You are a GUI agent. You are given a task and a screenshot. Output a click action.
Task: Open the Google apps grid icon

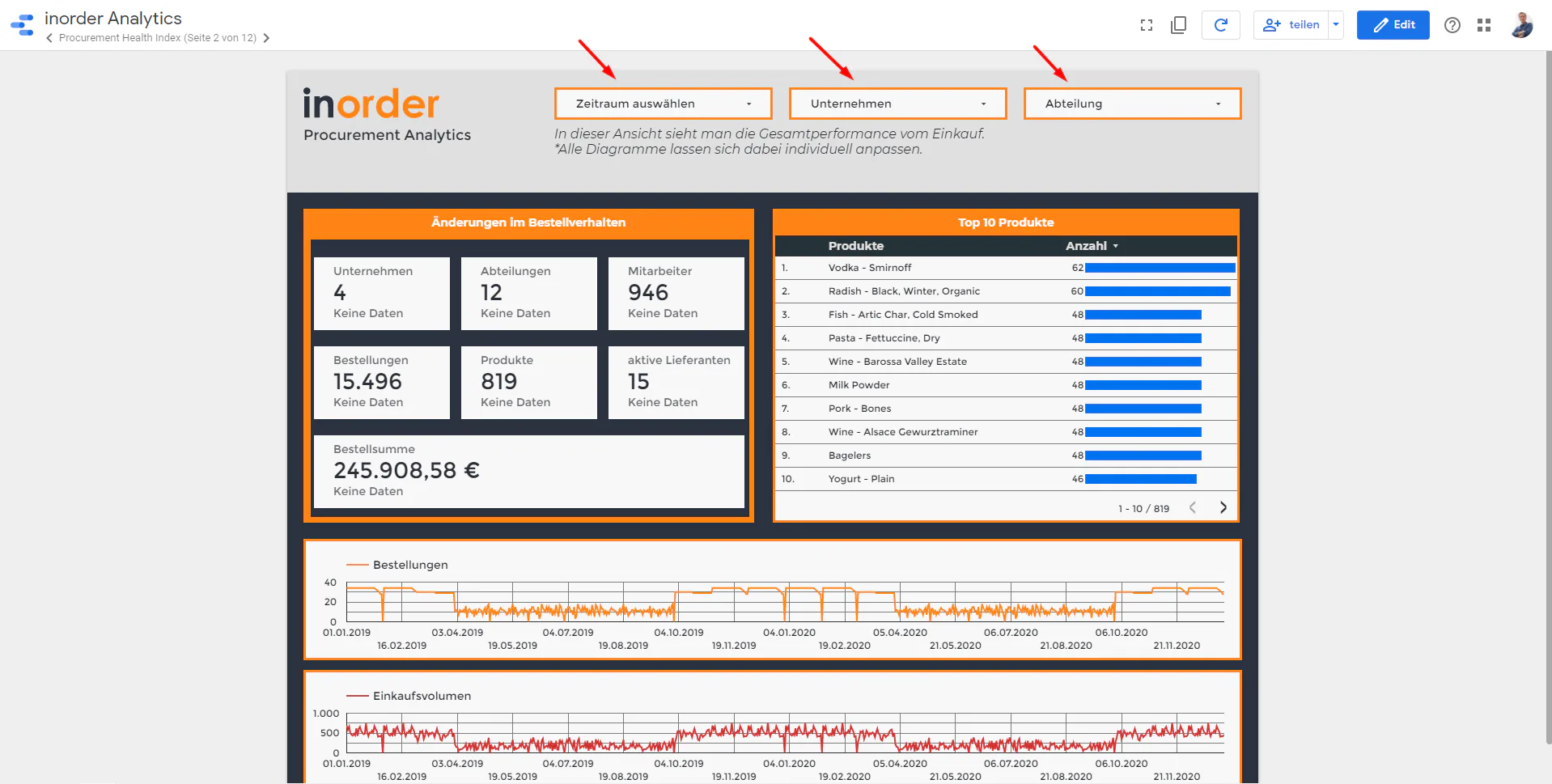(1484, 25)
